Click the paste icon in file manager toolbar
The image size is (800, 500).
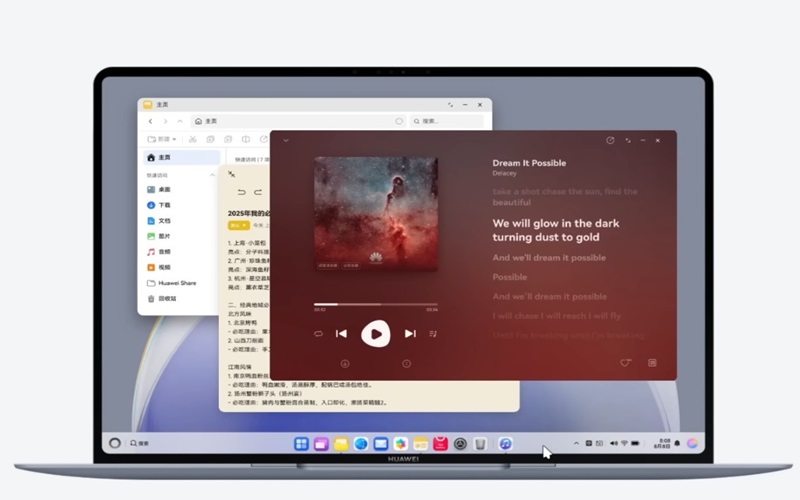(x=228, y=139)
